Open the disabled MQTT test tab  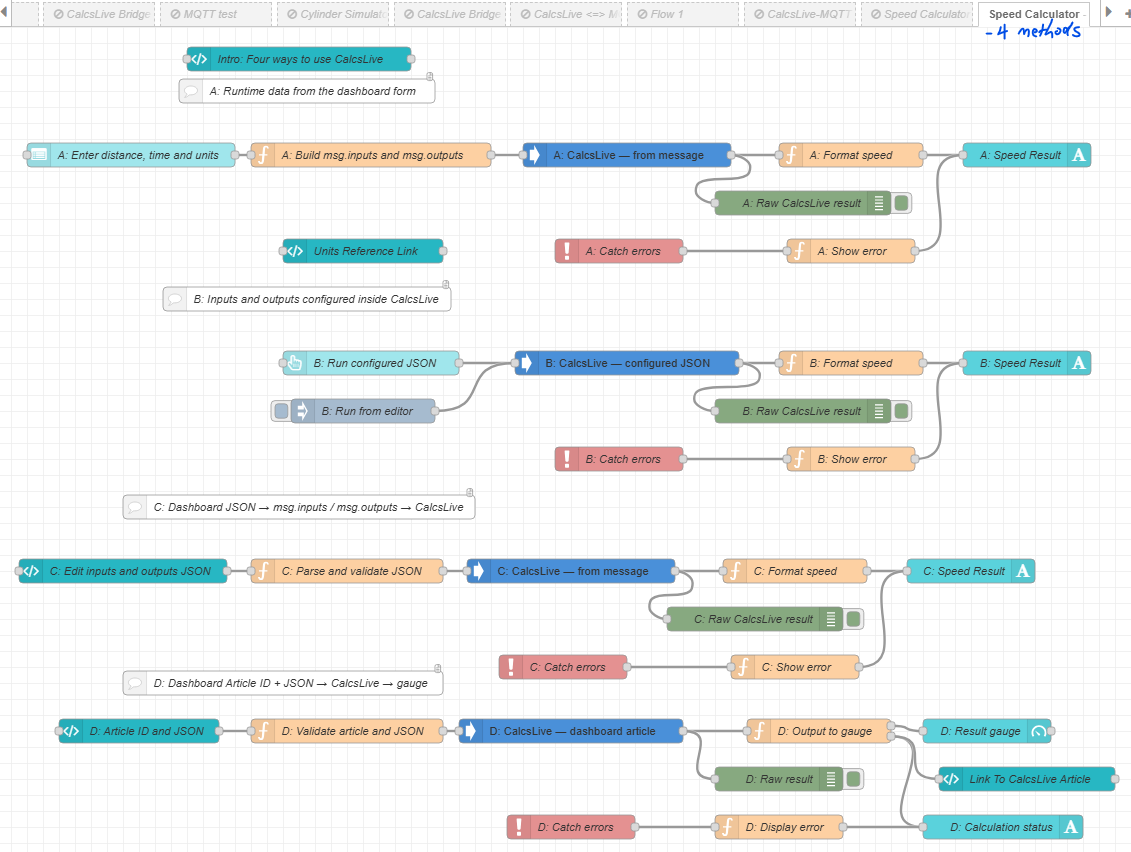[216, 14]
